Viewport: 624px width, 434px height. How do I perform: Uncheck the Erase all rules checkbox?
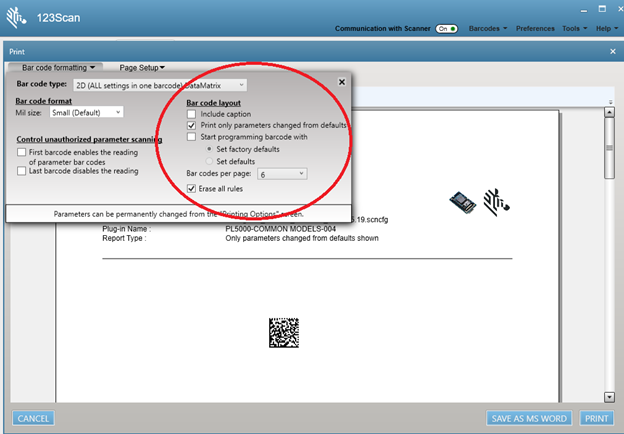tap(193, 188)
